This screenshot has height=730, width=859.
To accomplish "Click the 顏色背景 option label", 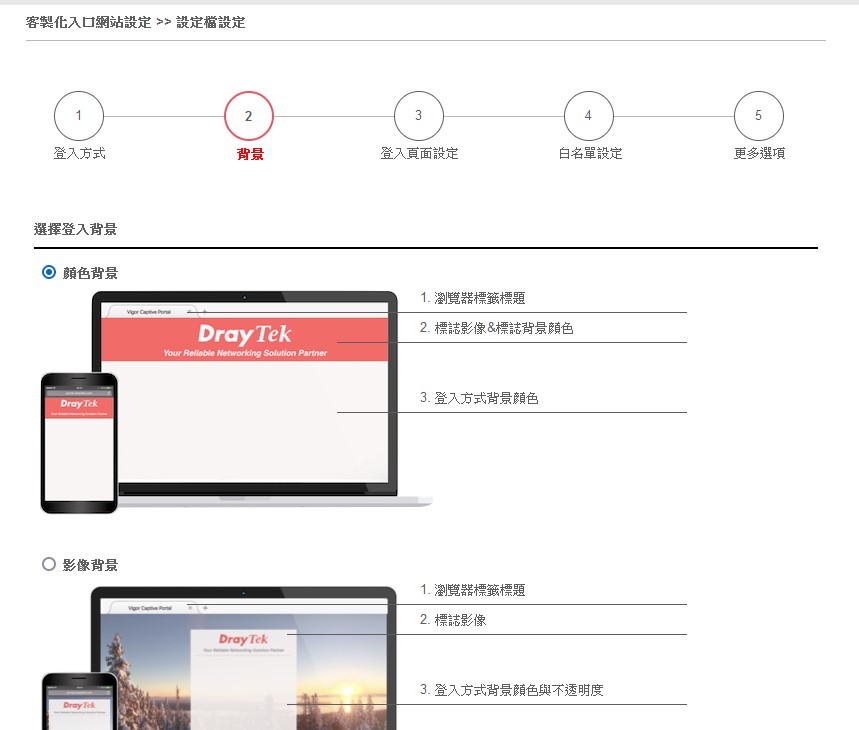I will [x=90, y=273].
